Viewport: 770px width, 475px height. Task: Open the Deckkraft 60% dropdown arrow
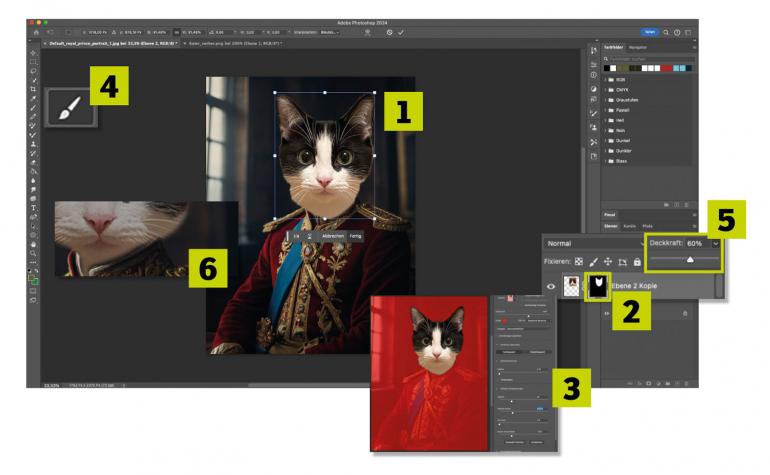(x=715, y=243)
